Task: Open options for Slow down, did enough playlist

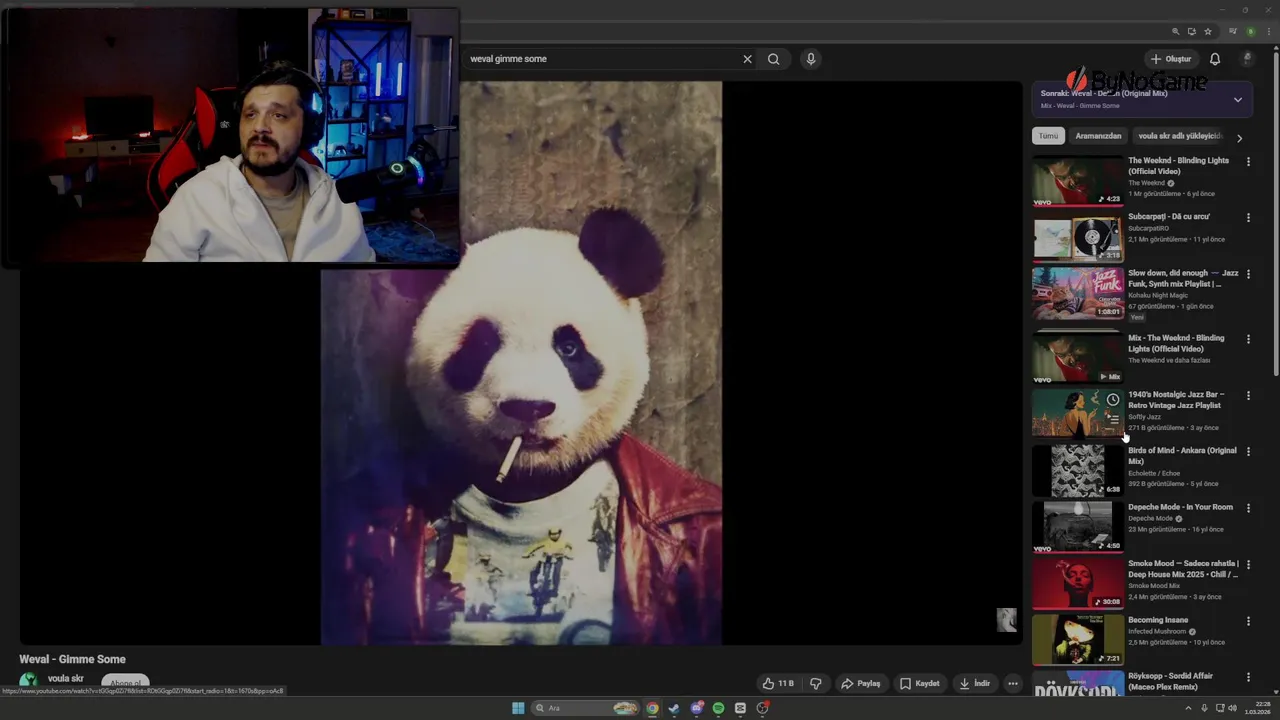Action: tap(1248, 274)
